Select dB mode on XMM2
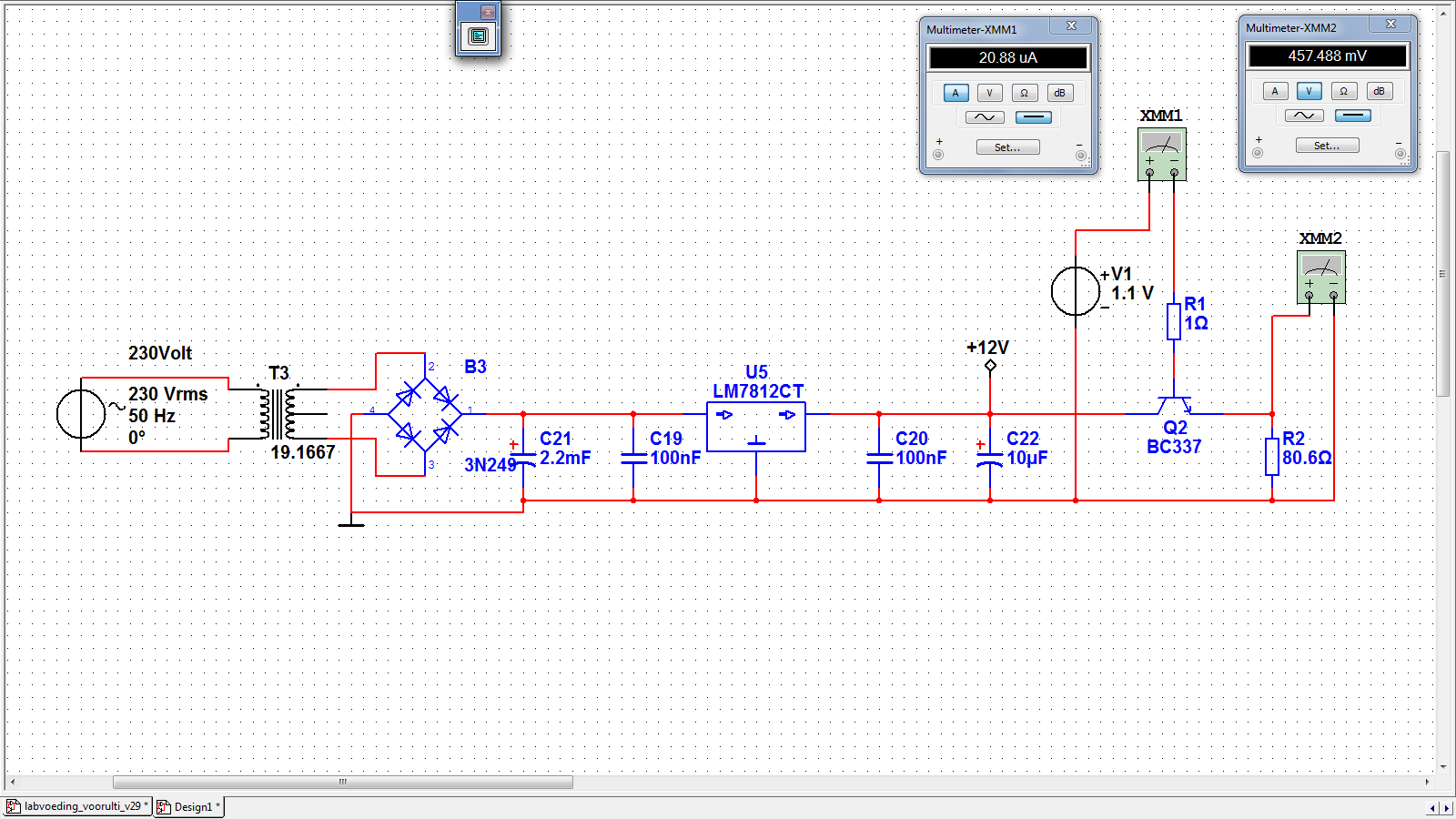The width and height of the screenshot is (1456, 819). [x=1379, y=91]
